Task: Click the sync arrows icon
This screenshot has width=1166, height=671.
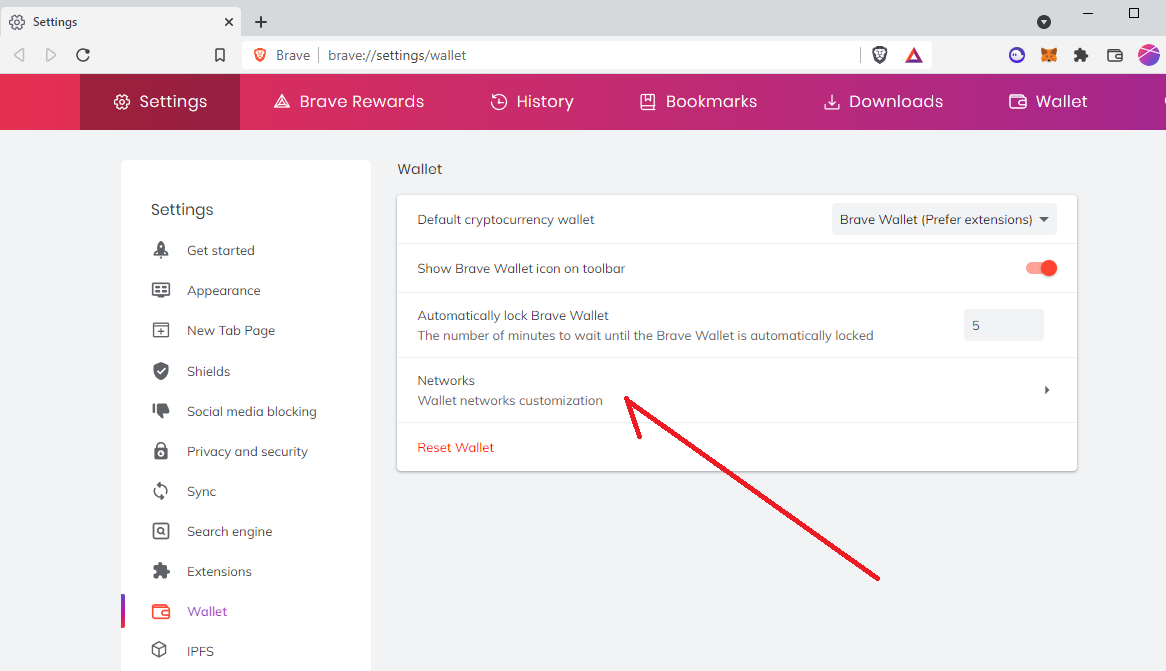Action: (161, 491)
